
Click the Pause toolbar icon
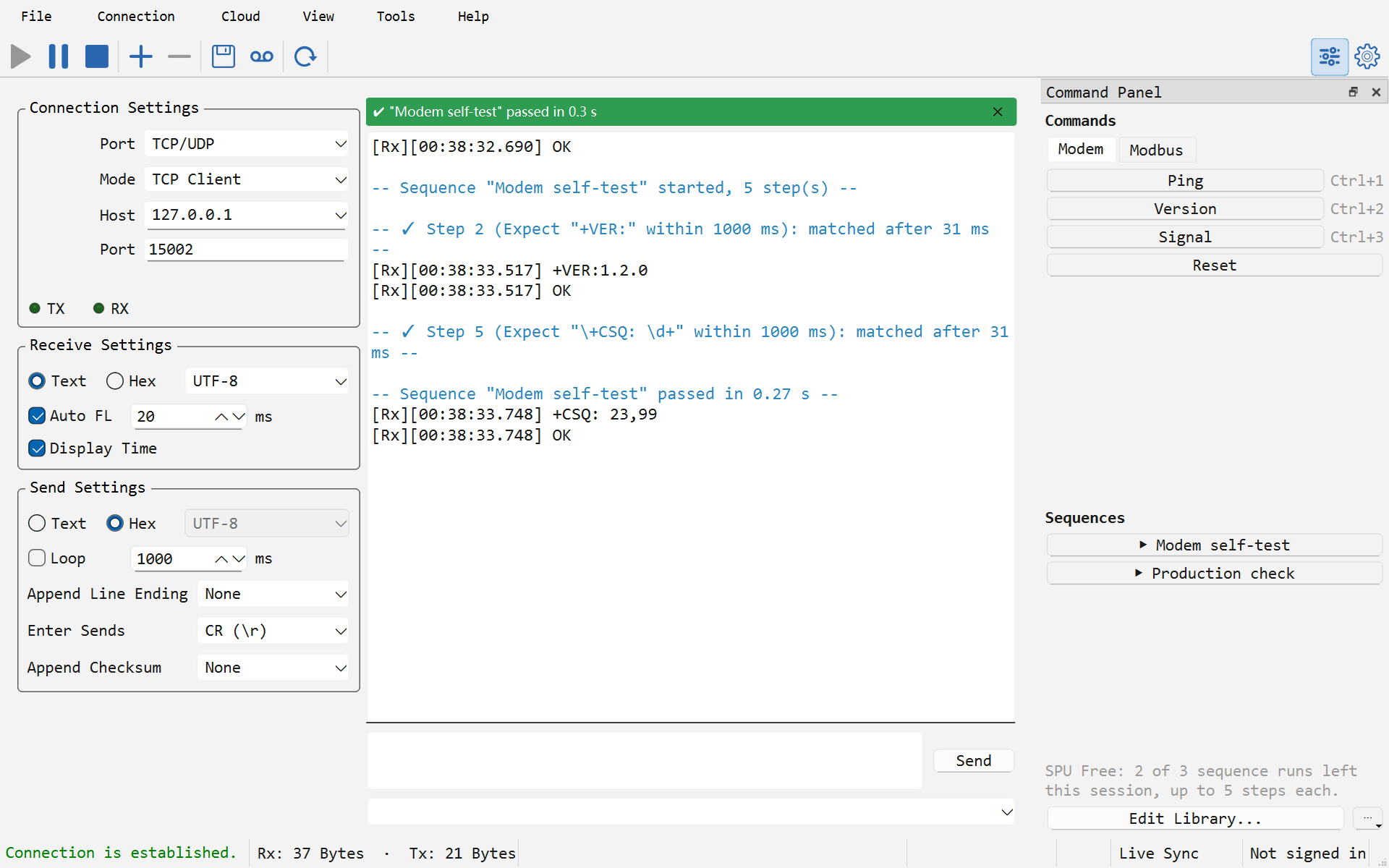point(59,56)
